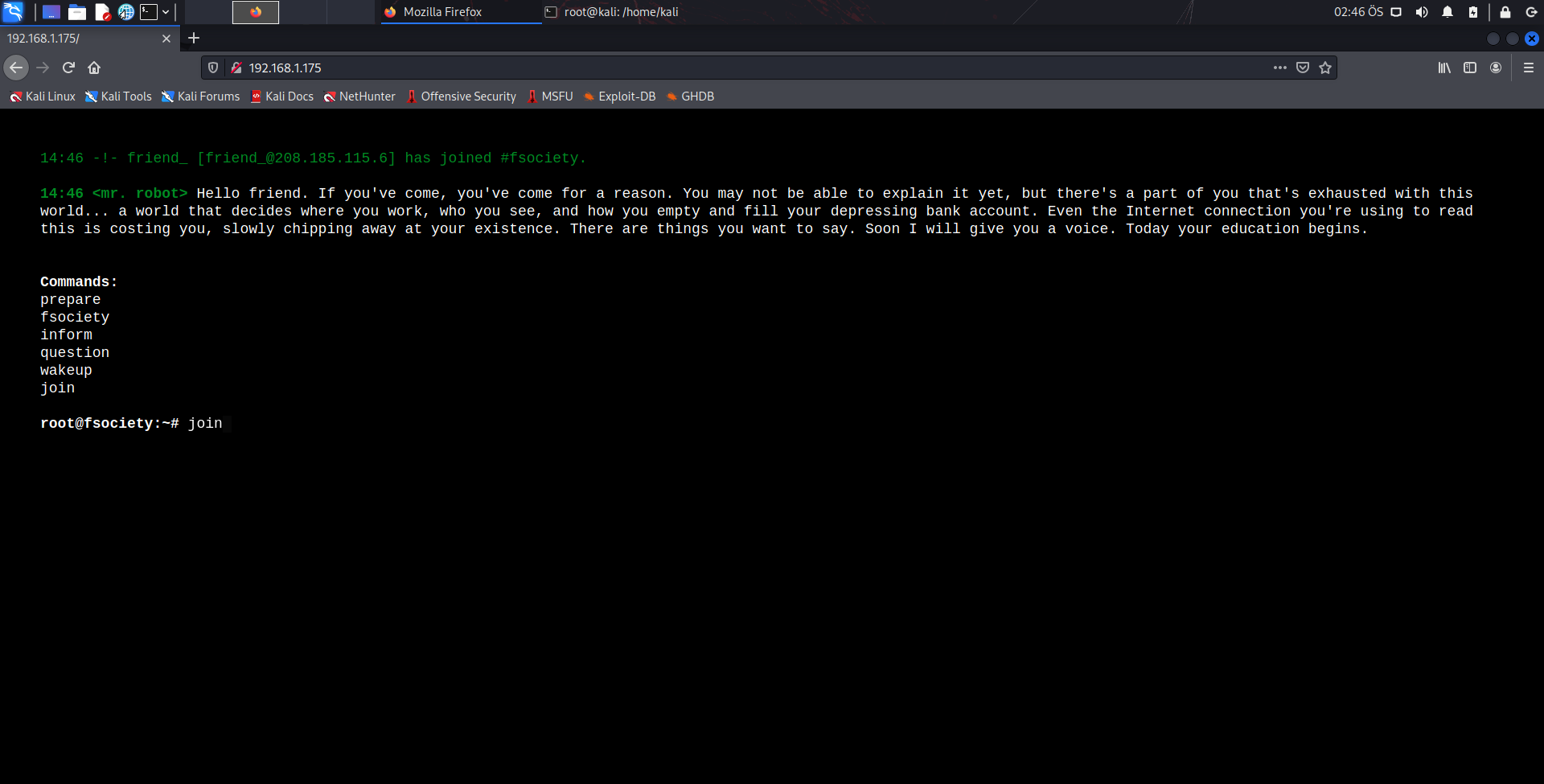The image size is (1544, 784).
Task: Click the 'question' command text
Action: coord(75,353)
